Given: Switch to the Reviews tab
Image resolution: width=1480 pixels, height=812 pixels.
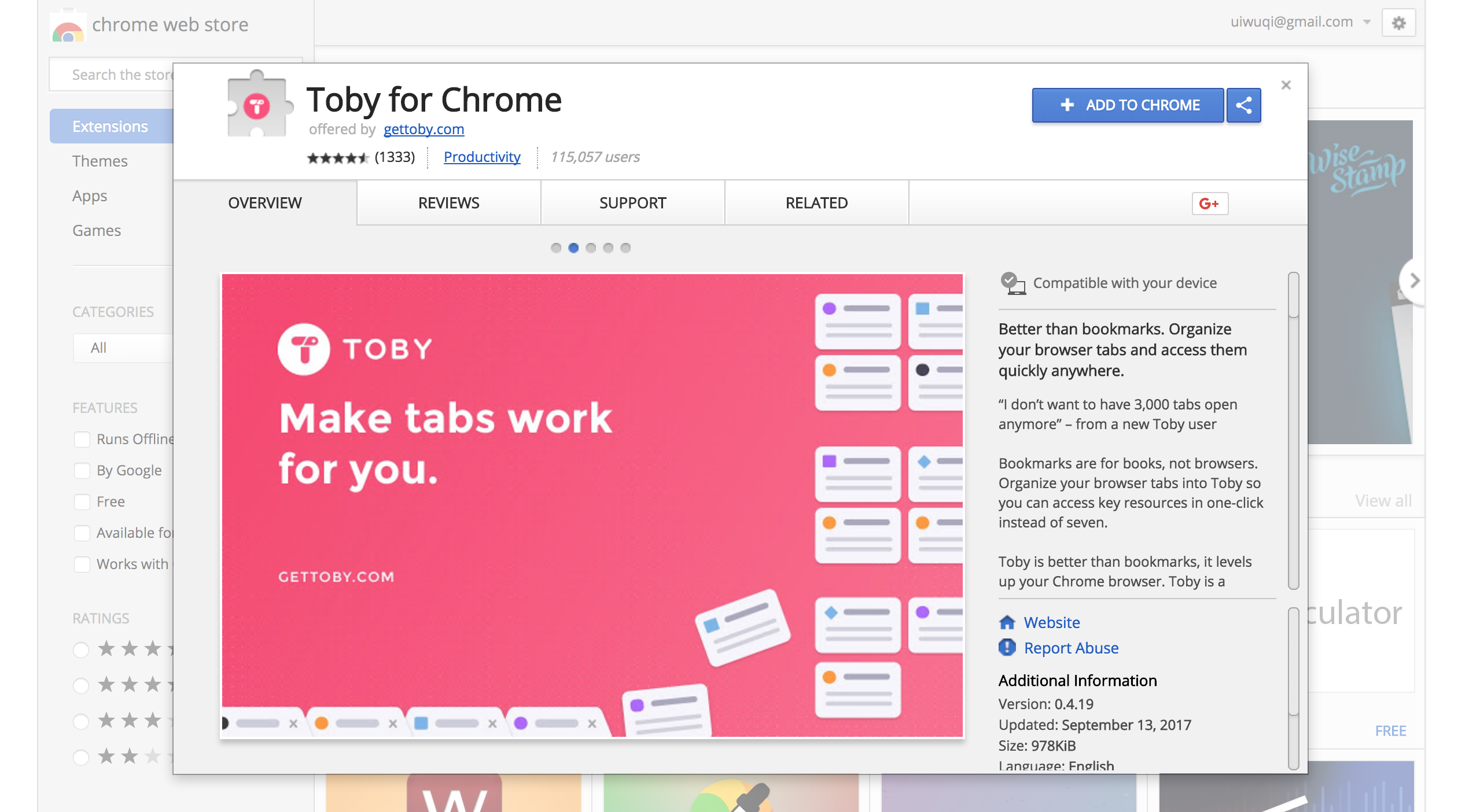Looking at the screenshot, I should [x=449, y=203].
